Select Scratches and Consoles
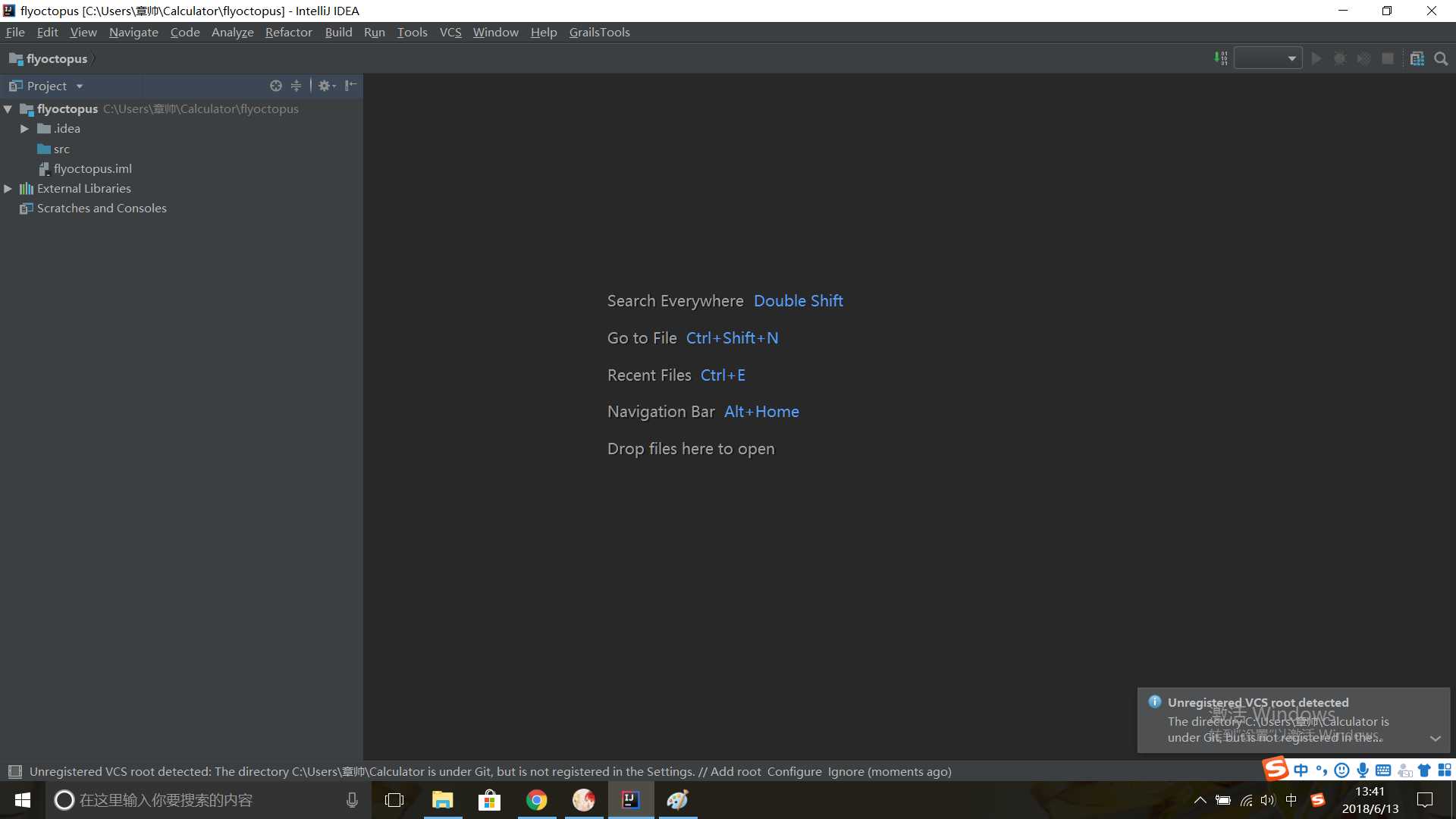This screenshot has width=1456, height=819. tap(93, 209)
